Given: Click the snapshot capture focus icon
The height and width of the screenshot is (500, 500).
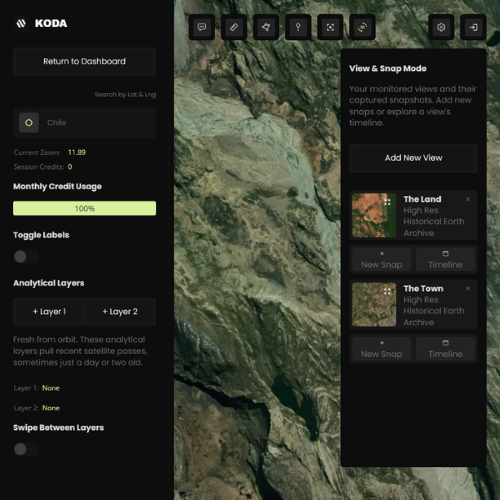Looking at the screenshot, I should pyautogui.click(x=330, y=27).
